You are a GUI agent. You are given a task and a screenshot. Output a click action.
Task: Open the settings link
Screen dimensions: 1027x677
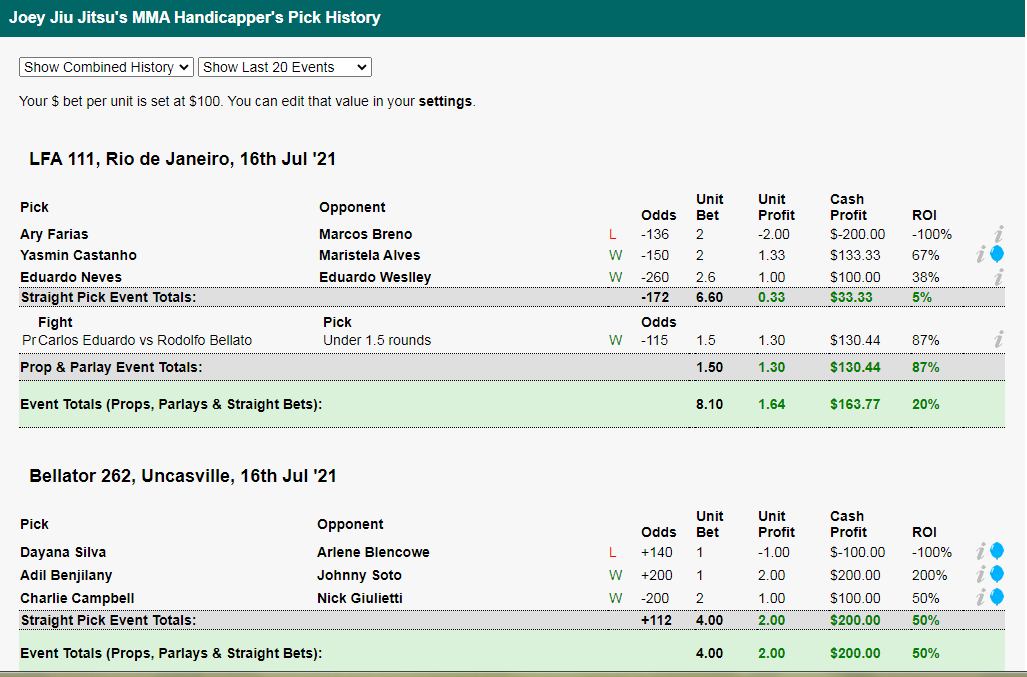tap(445, 101)
